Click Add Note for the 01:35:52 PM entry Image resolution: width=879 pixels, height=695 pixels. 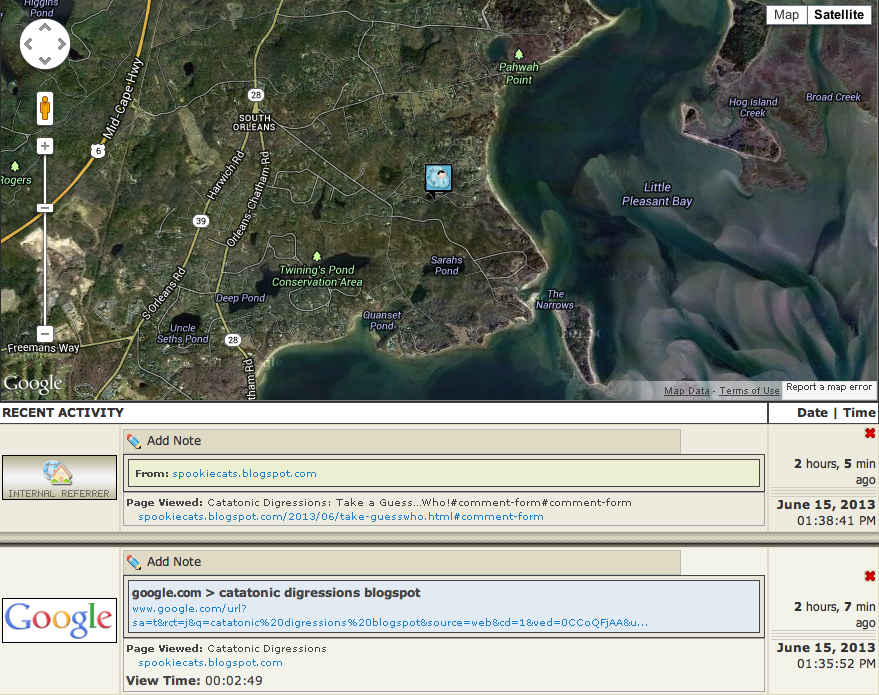click(174, 562)
